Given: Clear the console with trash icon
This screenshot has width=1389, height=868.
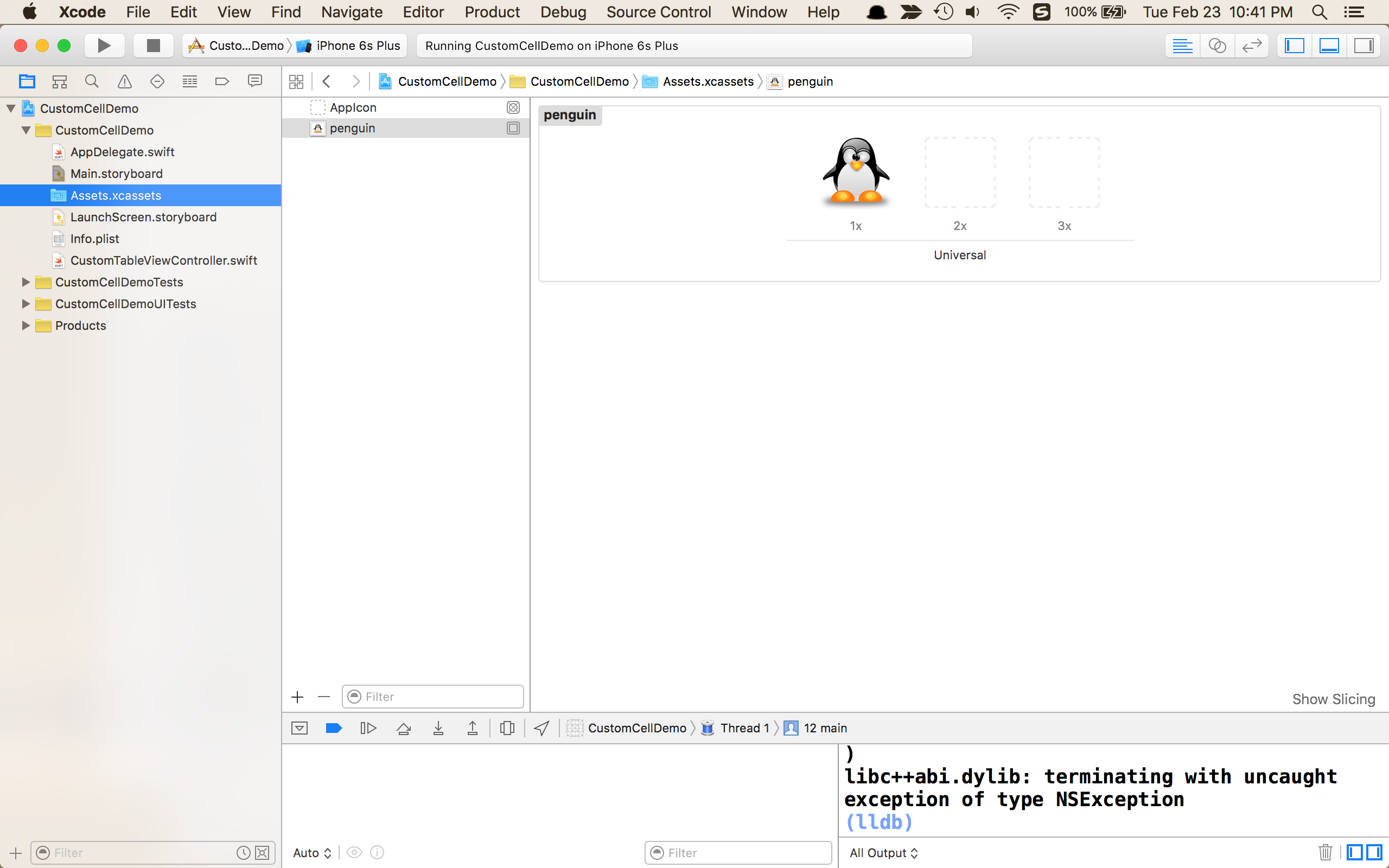Looking at the screenshot, I should pyautogui.click(x=1325, y=852).
